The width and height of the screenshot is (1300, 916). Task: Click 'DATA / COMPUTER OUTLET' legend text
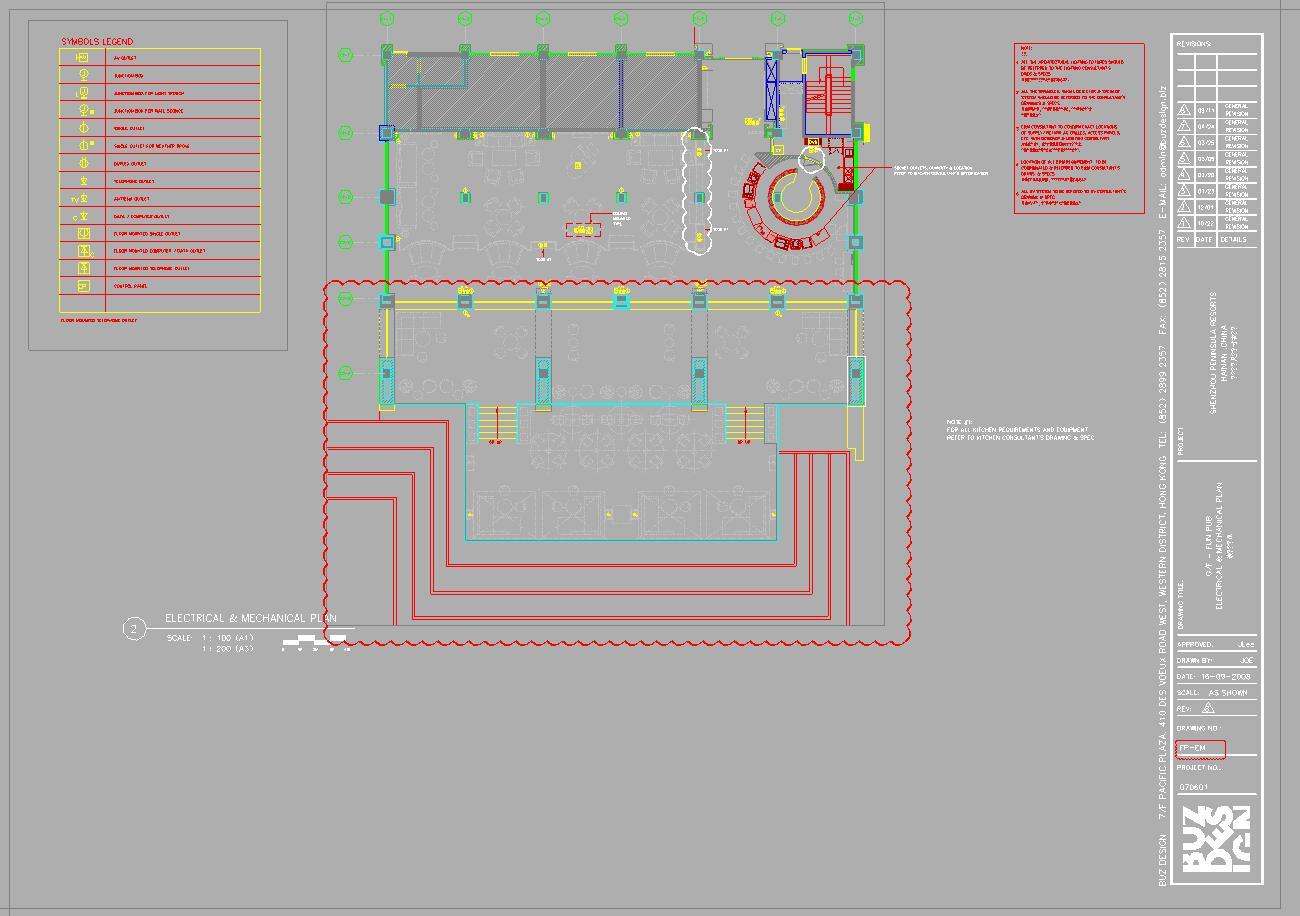tap(141, 216)
